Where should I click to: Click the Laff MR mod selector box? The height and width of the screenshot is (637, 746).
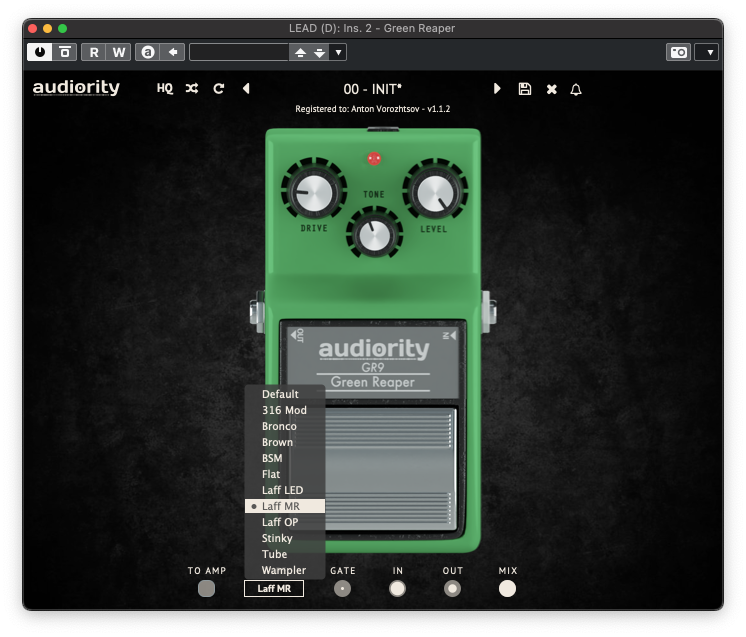click(x=274, y=588)
